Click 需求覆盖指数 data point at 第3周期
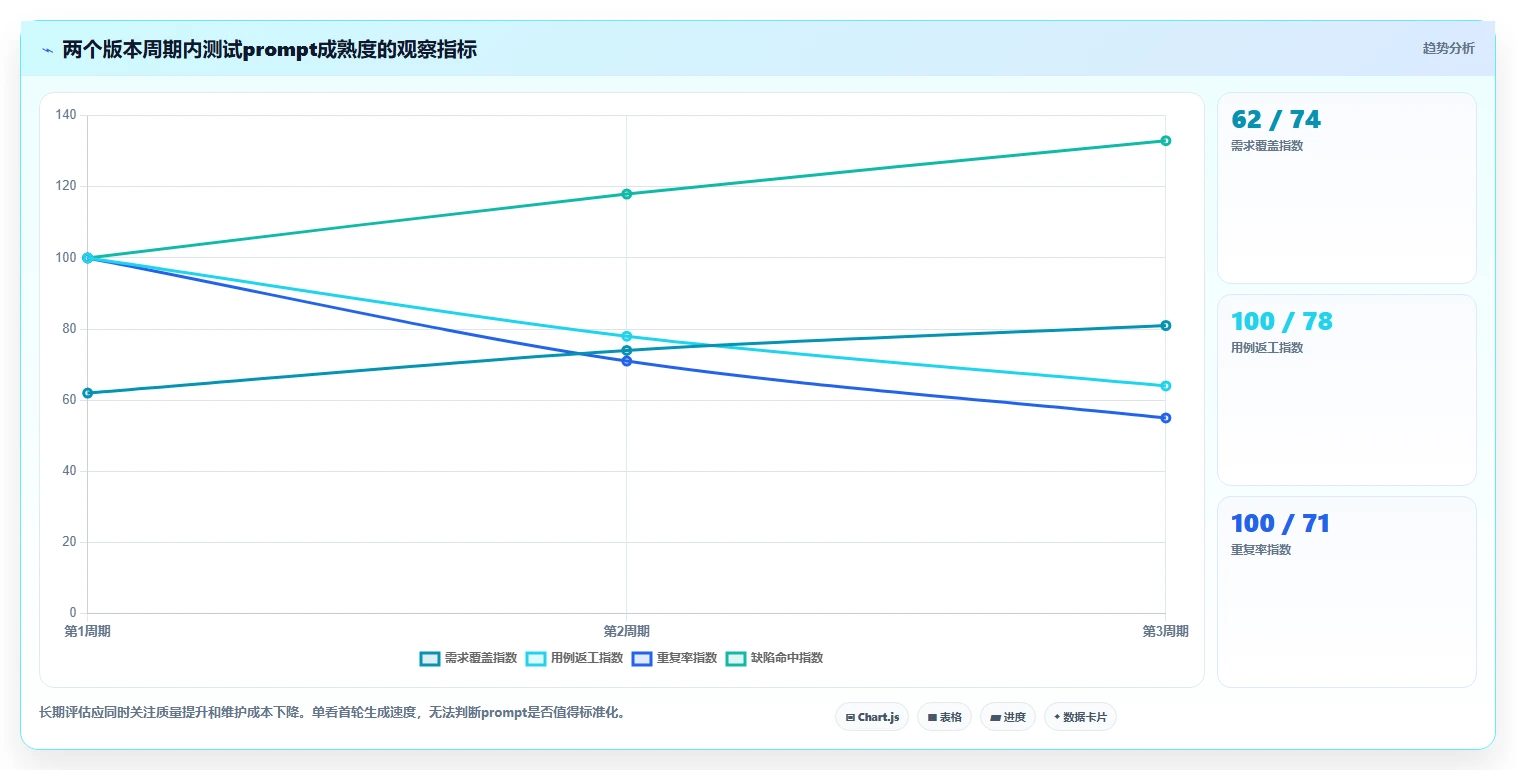The width and height of the screenshot is (1516, 770). click(x=1165, y=325)
